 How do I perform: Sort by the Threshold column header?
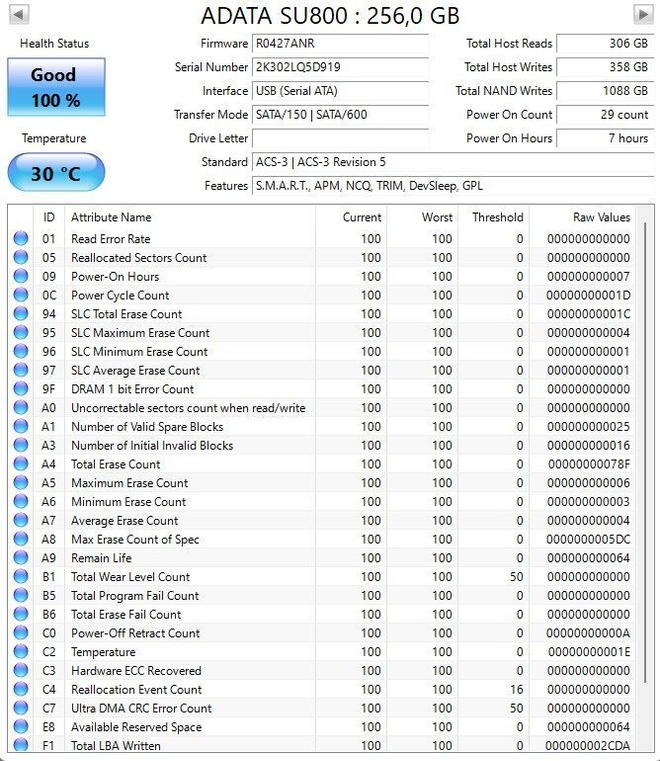(494, 217)
